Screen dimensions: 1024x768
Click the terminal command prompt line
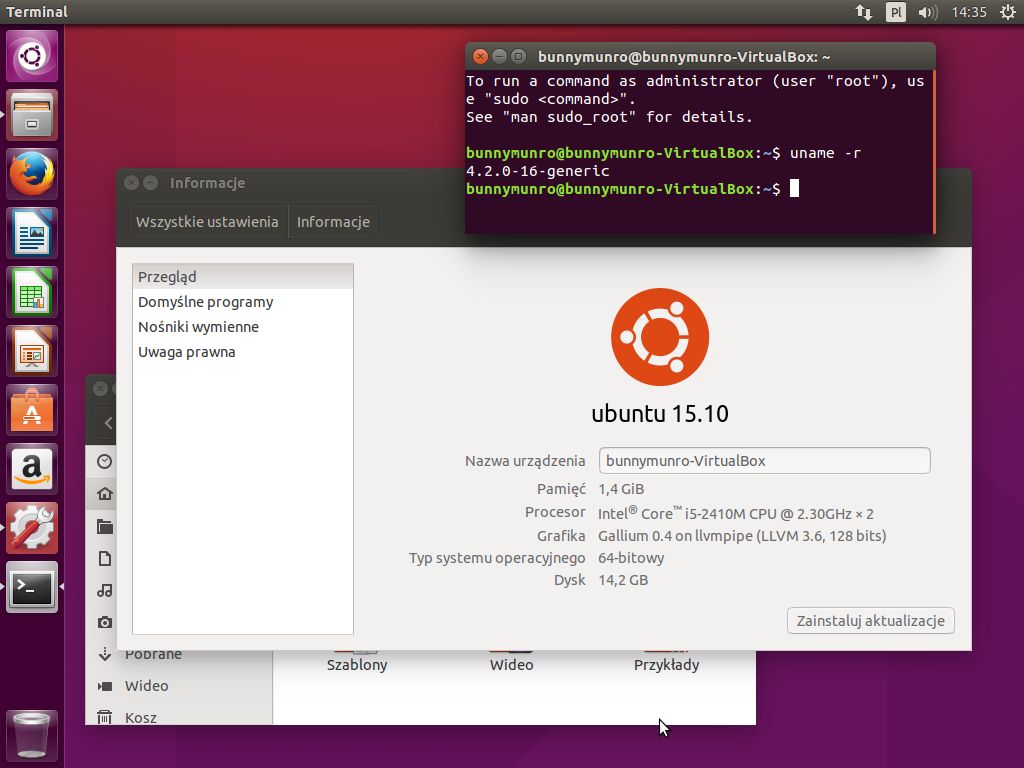[631, 189]
